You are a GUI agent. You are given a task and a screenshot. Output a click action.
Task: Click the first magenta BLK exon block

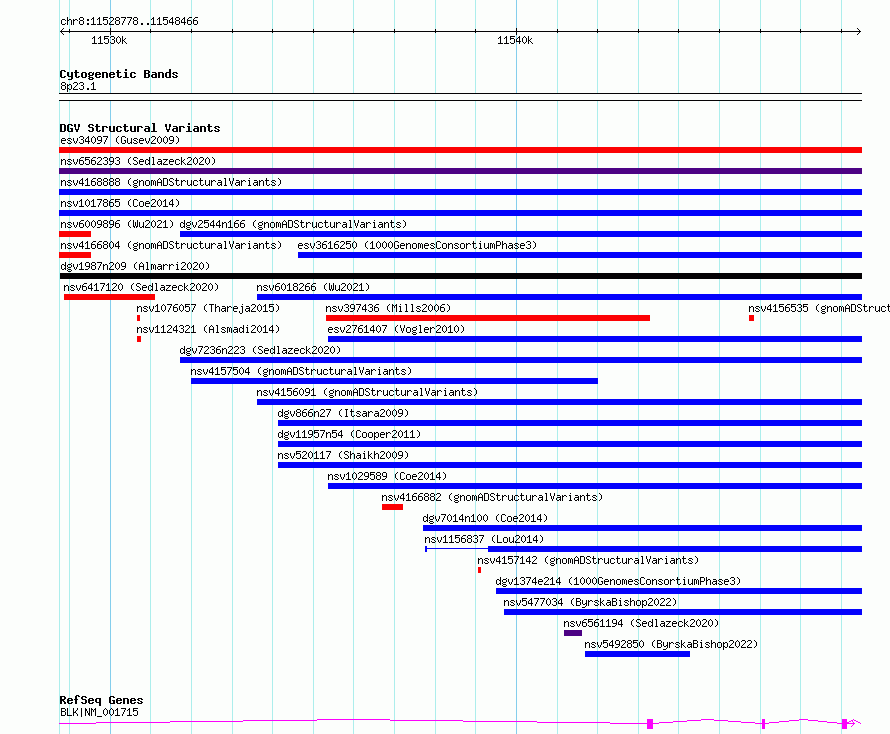click(650, 724)
